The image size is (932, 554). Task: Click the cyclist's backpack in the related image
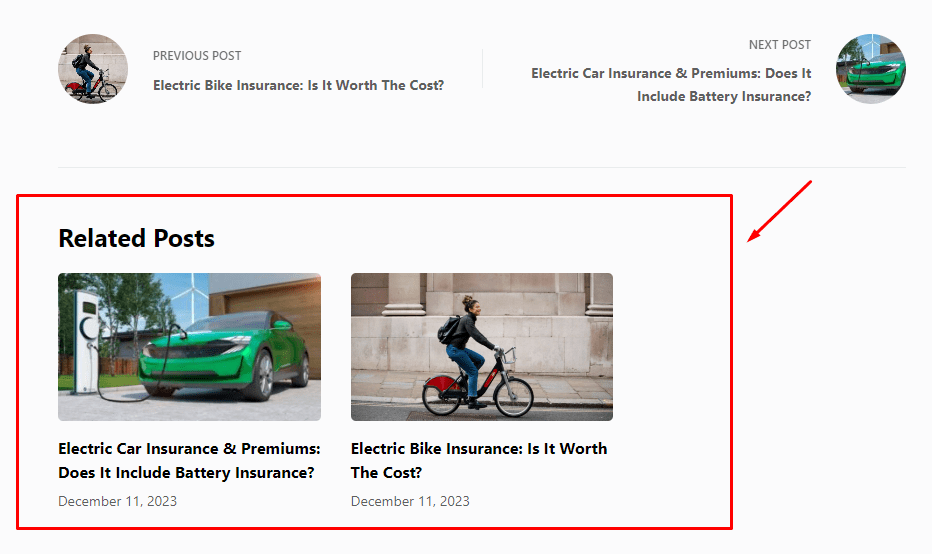(x=449, y=327)
